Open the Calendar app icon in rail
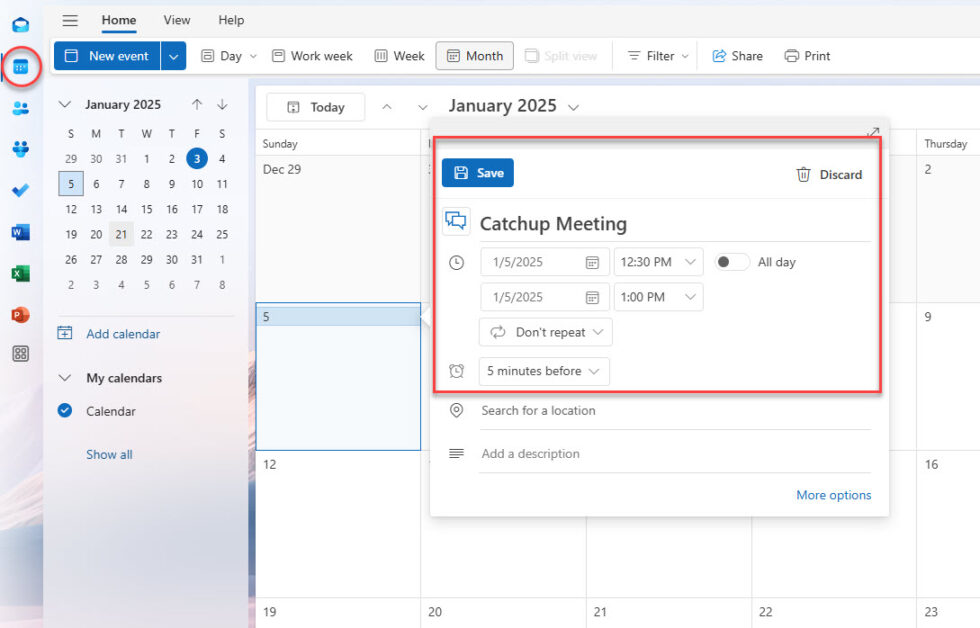This screenshot has width=980, height=628. [21, 66]
